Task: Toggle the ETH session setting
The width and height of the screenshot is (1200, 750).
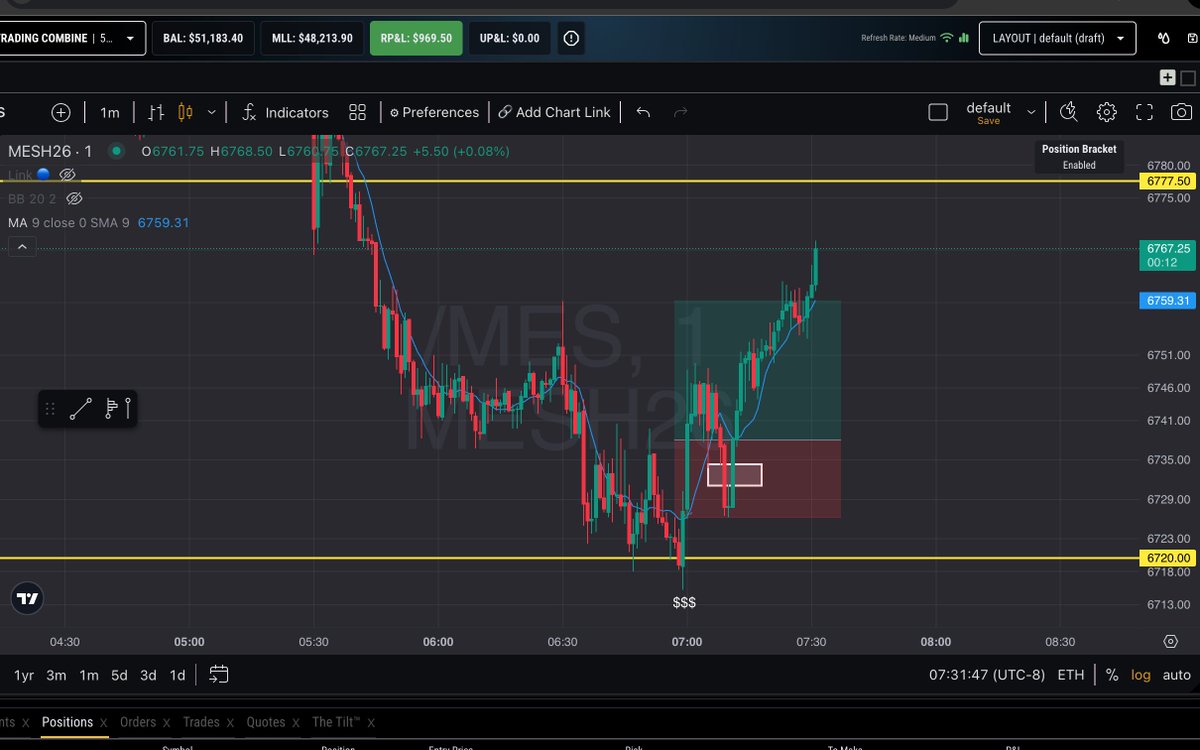Action: click(x=1071, y=675)
